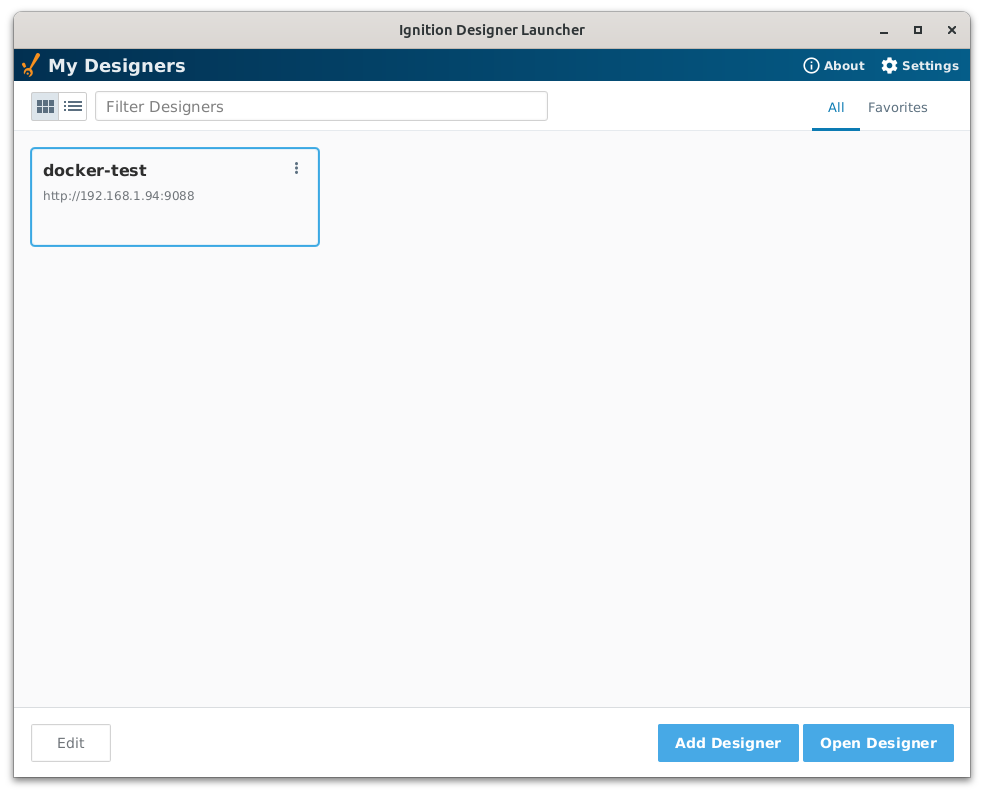Launch with the Open Designer button
984x794 pixels.
tap(878, 743)
